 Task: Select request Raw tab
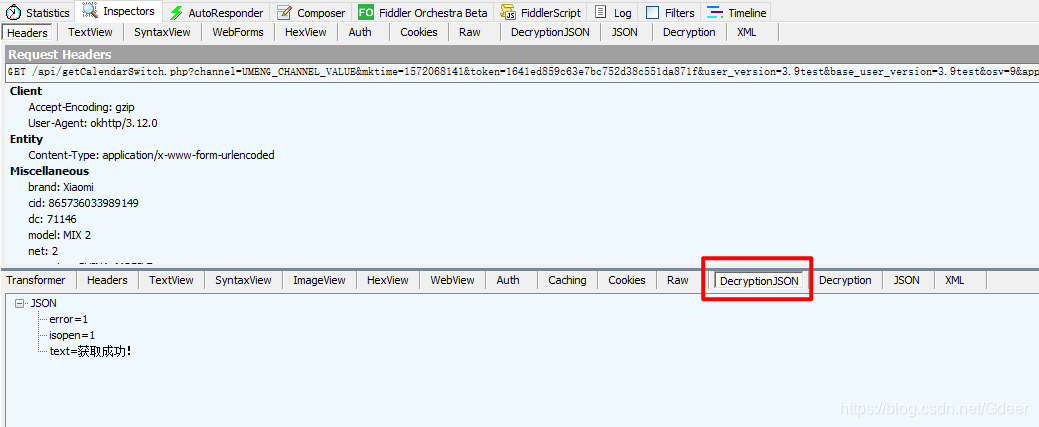click(x=470, y=32)
